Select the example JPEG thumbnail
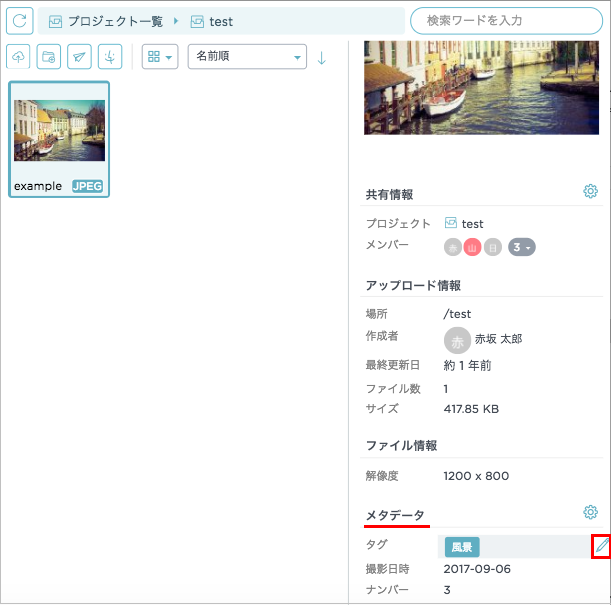Image resolution: width=611 pixels, height=605 pixels. coord(59,139)
